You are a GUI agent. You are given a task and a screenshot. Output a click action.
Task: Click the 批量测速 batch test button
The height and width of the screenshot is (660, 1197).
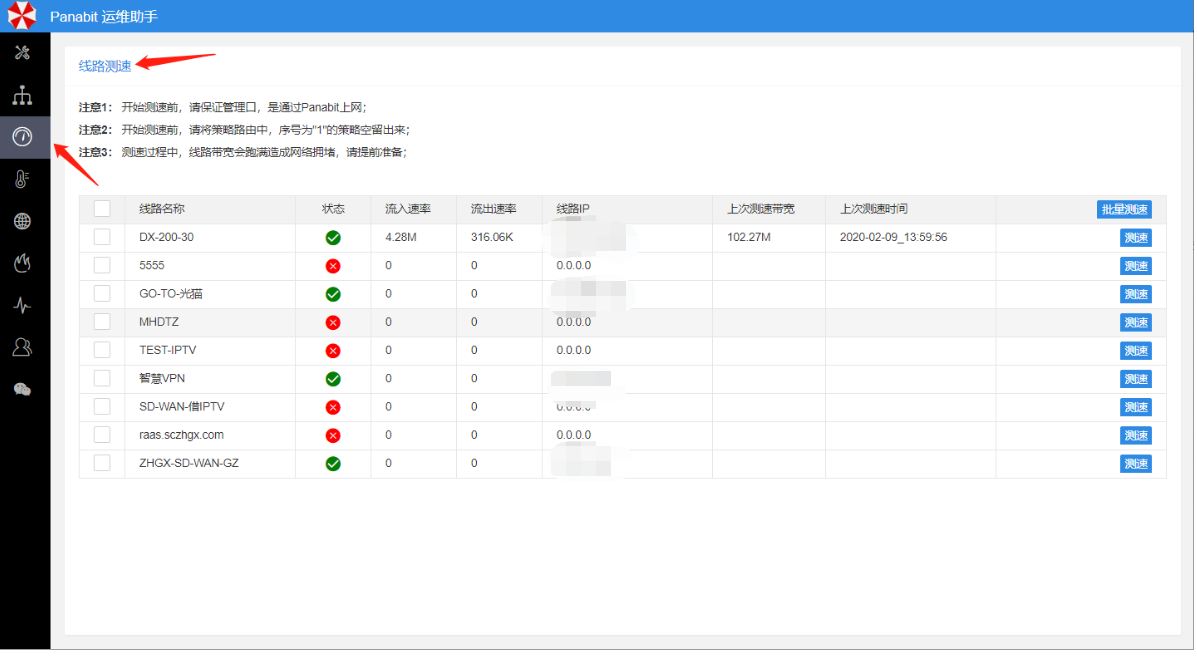(x=1124, y=210)
